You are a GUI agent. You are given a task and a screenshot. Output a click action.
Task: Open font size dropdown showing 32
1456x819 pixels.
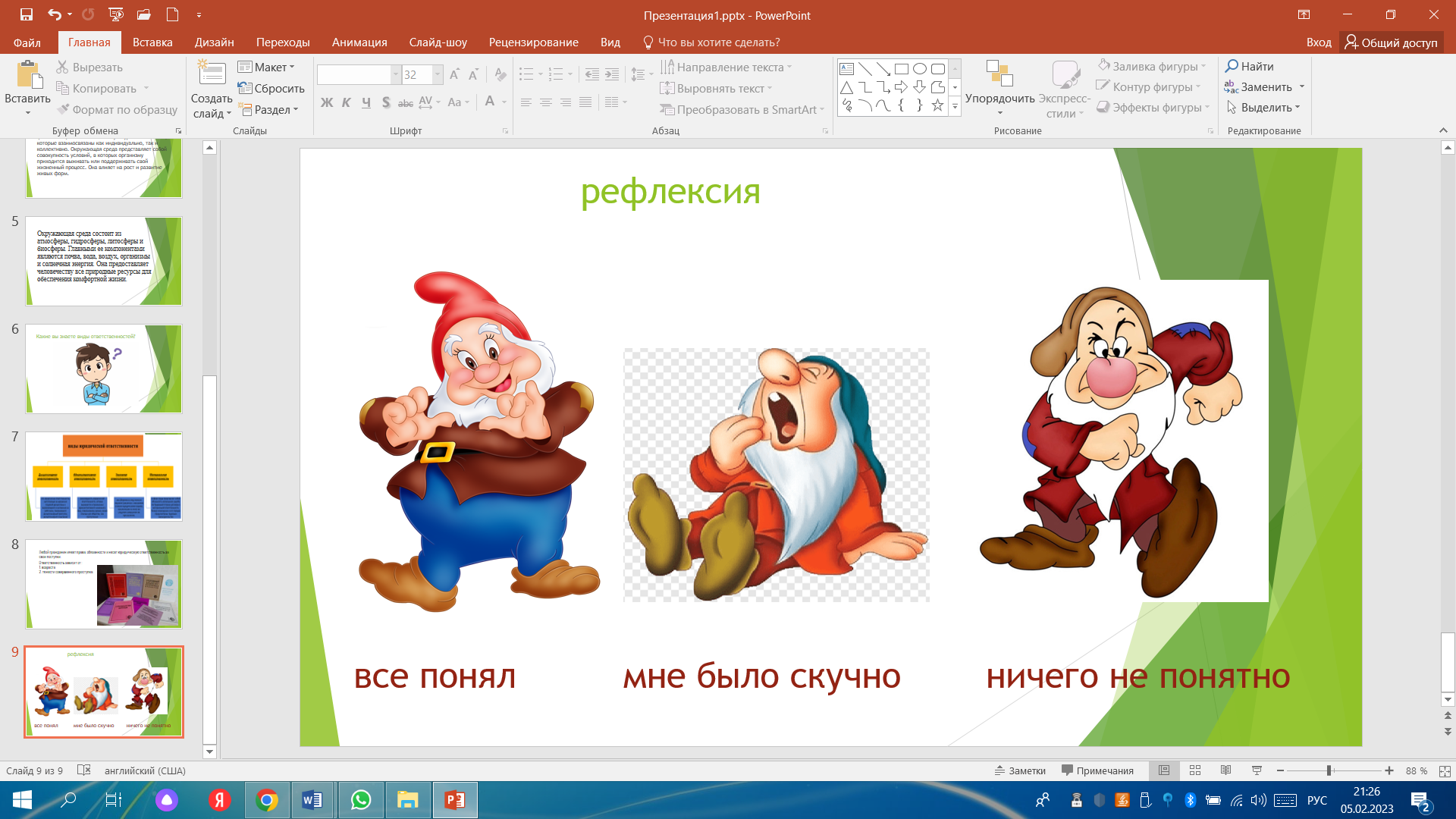[x=438, y=74]
